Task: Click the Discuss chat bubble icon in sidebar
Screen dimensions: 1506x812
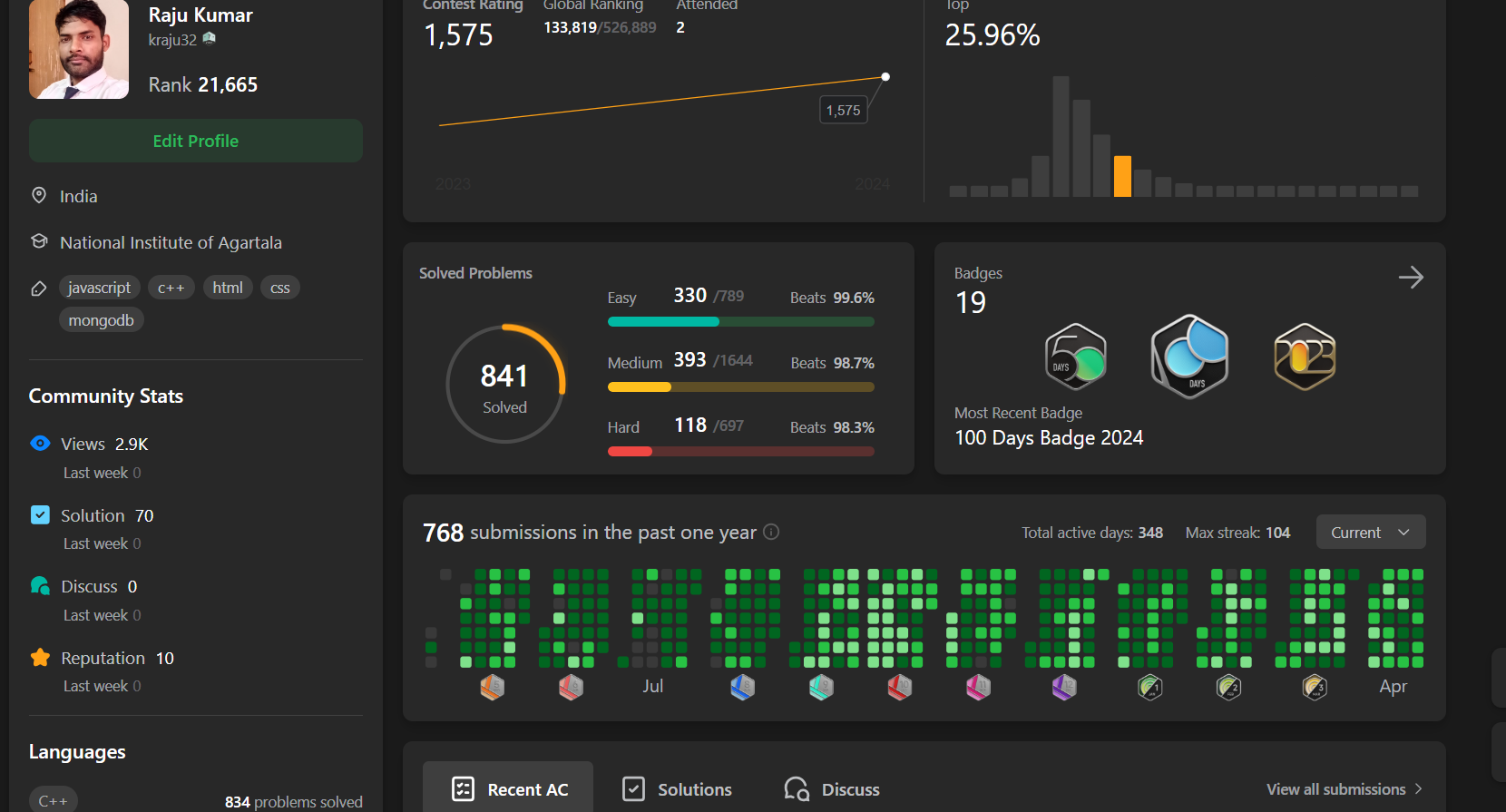Action: tap(40, 586)
